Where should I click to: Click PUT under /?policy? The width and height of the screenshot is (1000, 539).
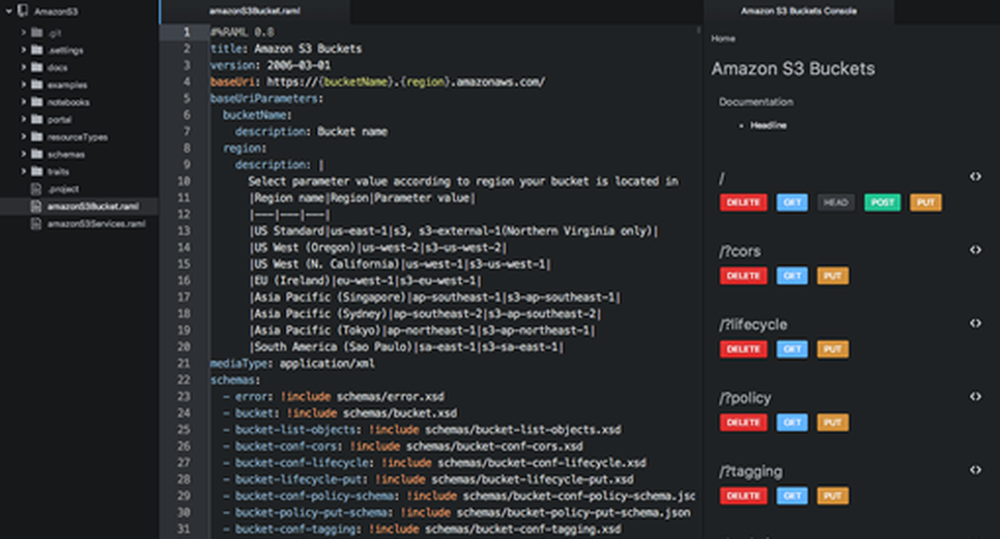(x=832, y=422)
